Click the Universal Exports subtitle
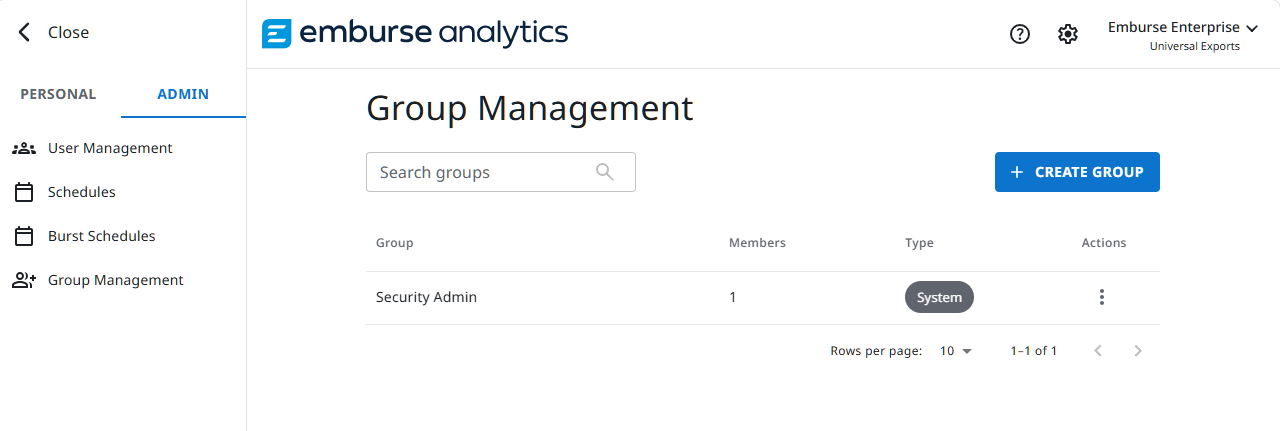Image resolution: width=1280 pixels, height=431 pixels. [x=1194, y=46]
